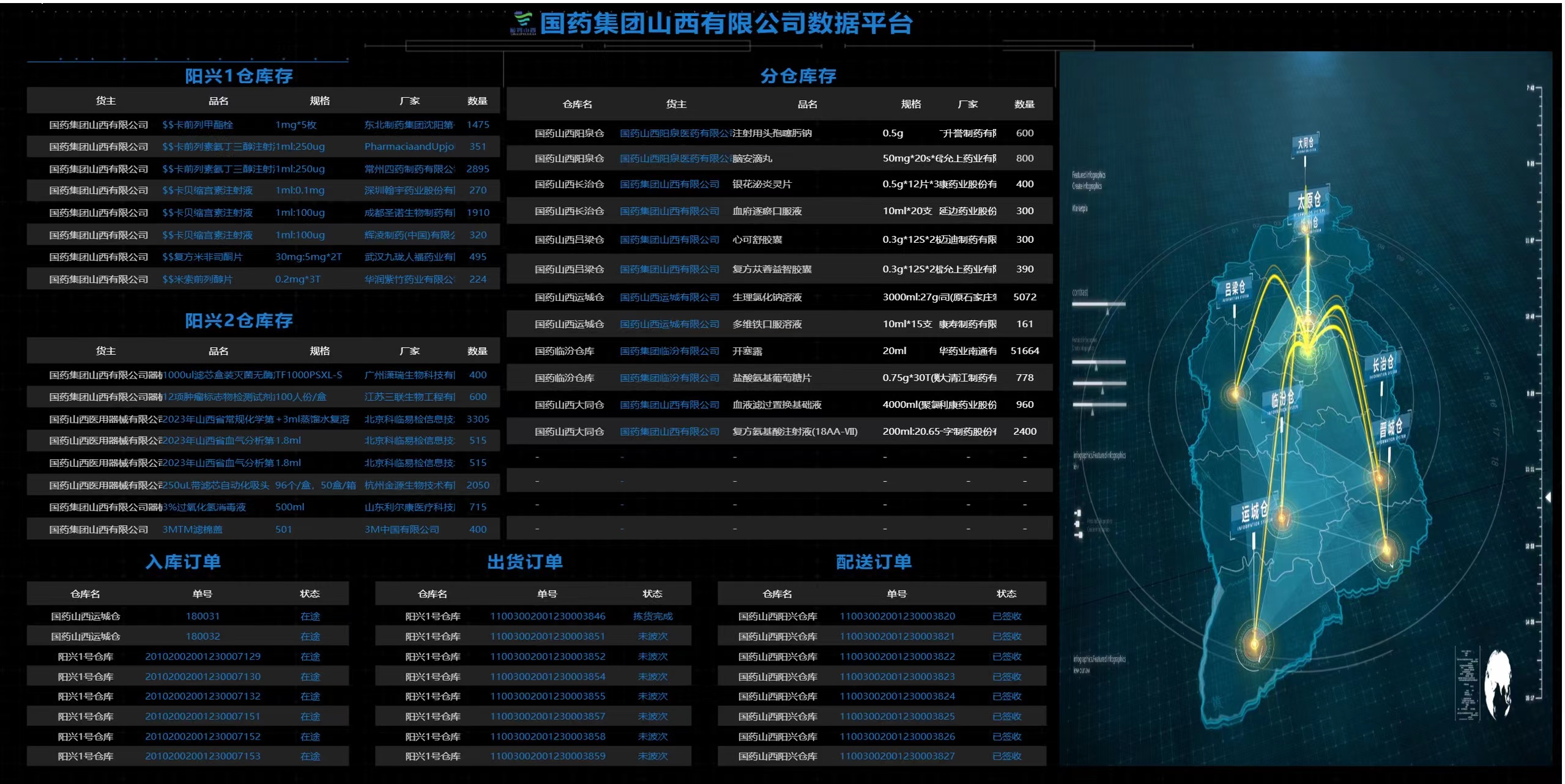Screen dimensions: 1565x784
Task: Click product 生理氯化钠溶液
Action: pos(767,297)
